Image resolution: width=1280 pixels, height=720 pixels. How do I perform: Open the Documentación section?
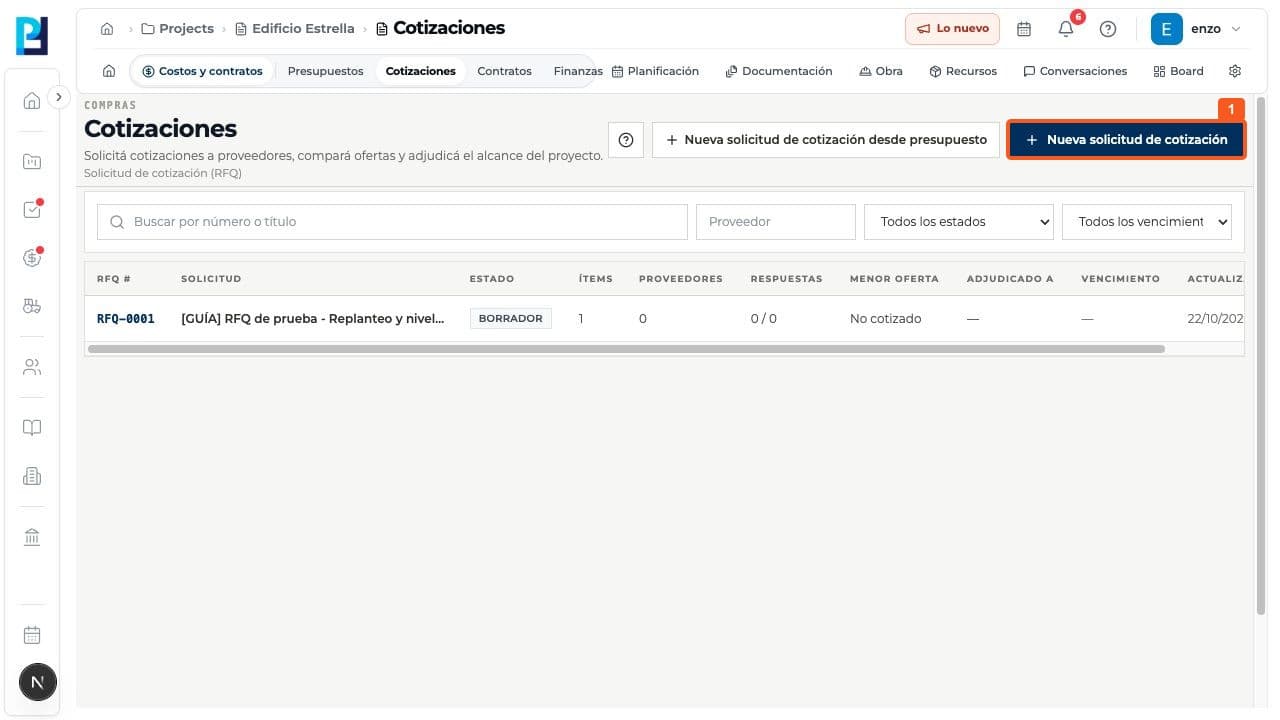779,71
